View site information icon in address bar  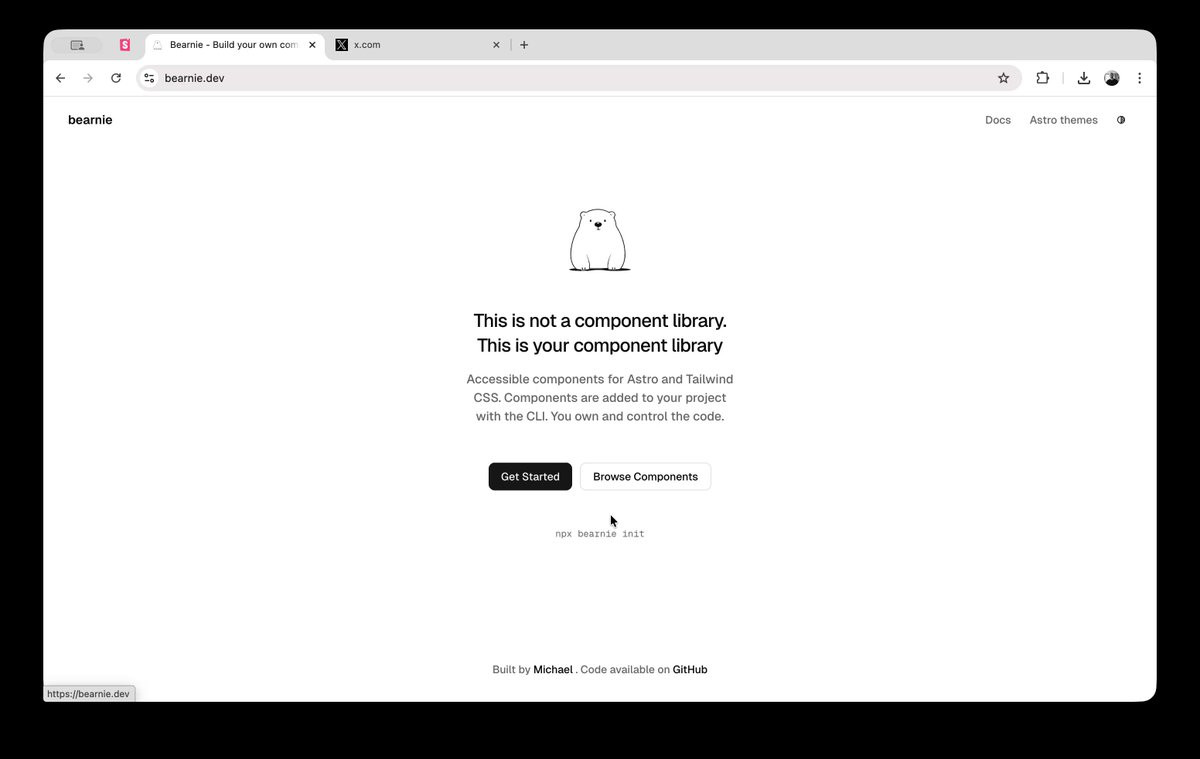point(149,78)
